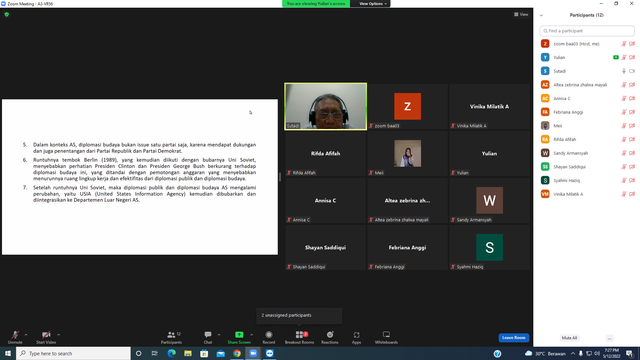
Task: Click Mute All in participants panel
Action: pos(569,338)
